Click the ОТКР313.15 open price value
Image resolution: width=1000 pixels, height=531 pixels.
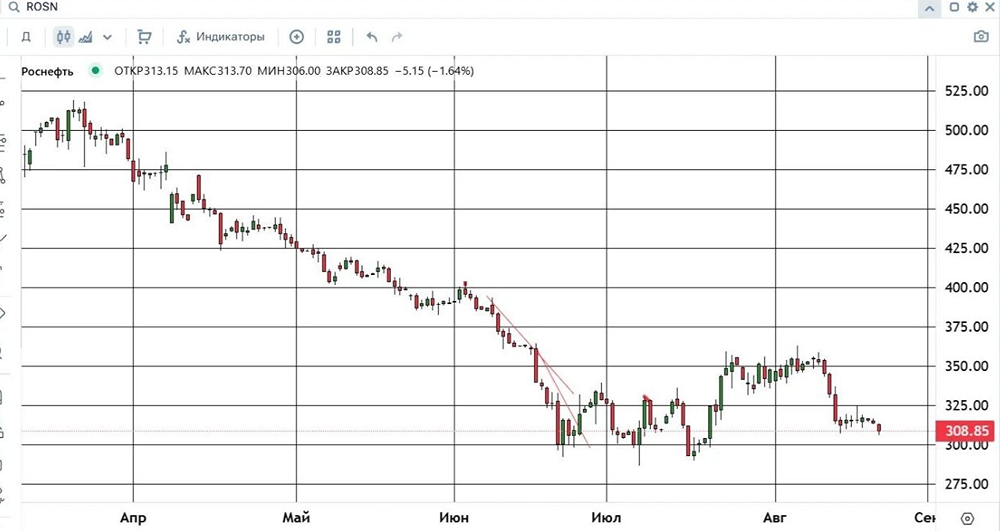146,71
